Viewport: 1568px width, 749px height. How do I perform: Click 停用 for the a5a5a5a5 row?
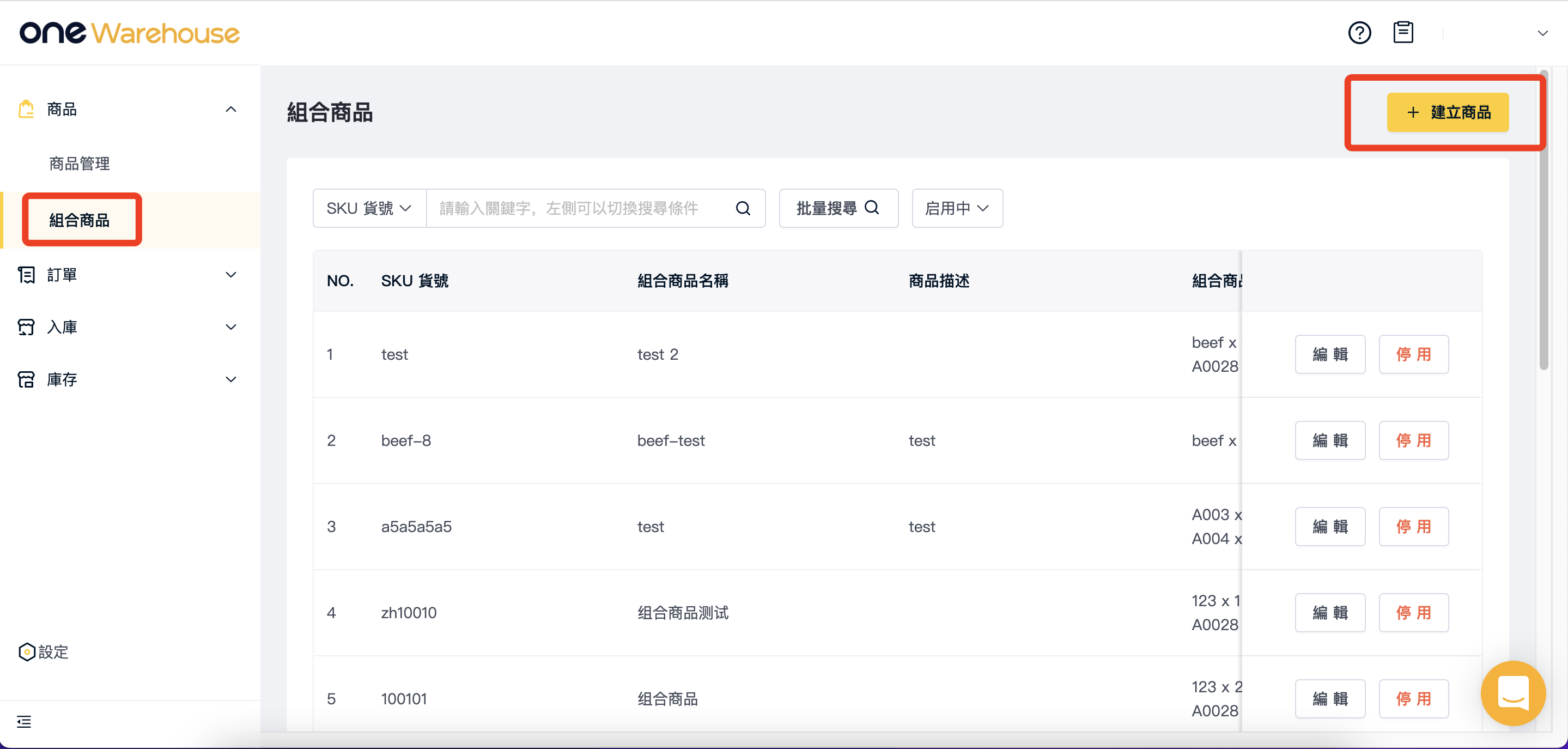pyautogui.click(x=1413, y=527)
